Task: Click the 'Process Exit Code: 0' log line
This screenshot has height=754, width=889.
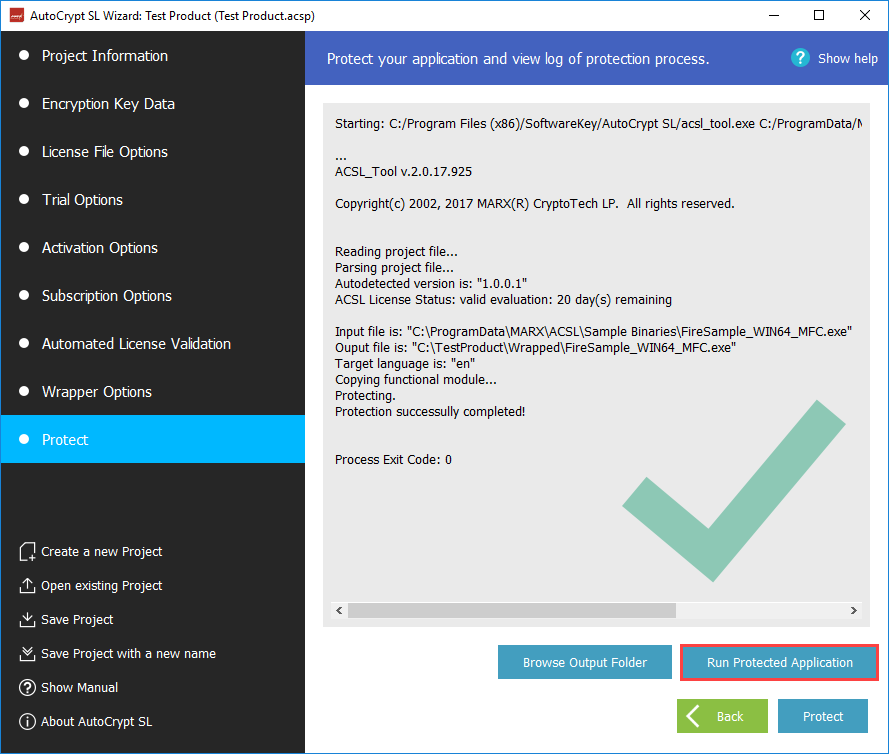Action: coord(393,460)
